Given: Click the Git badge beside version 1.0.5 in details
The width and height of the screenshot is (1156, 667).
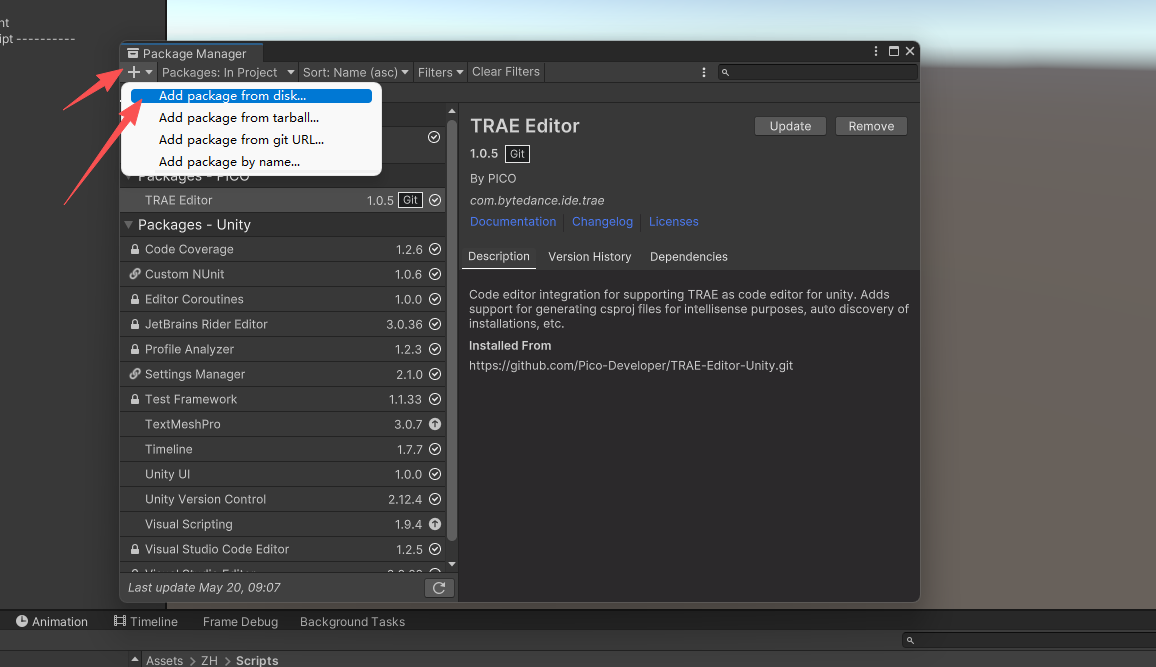Looking at the screenshot, I should 518,154.
